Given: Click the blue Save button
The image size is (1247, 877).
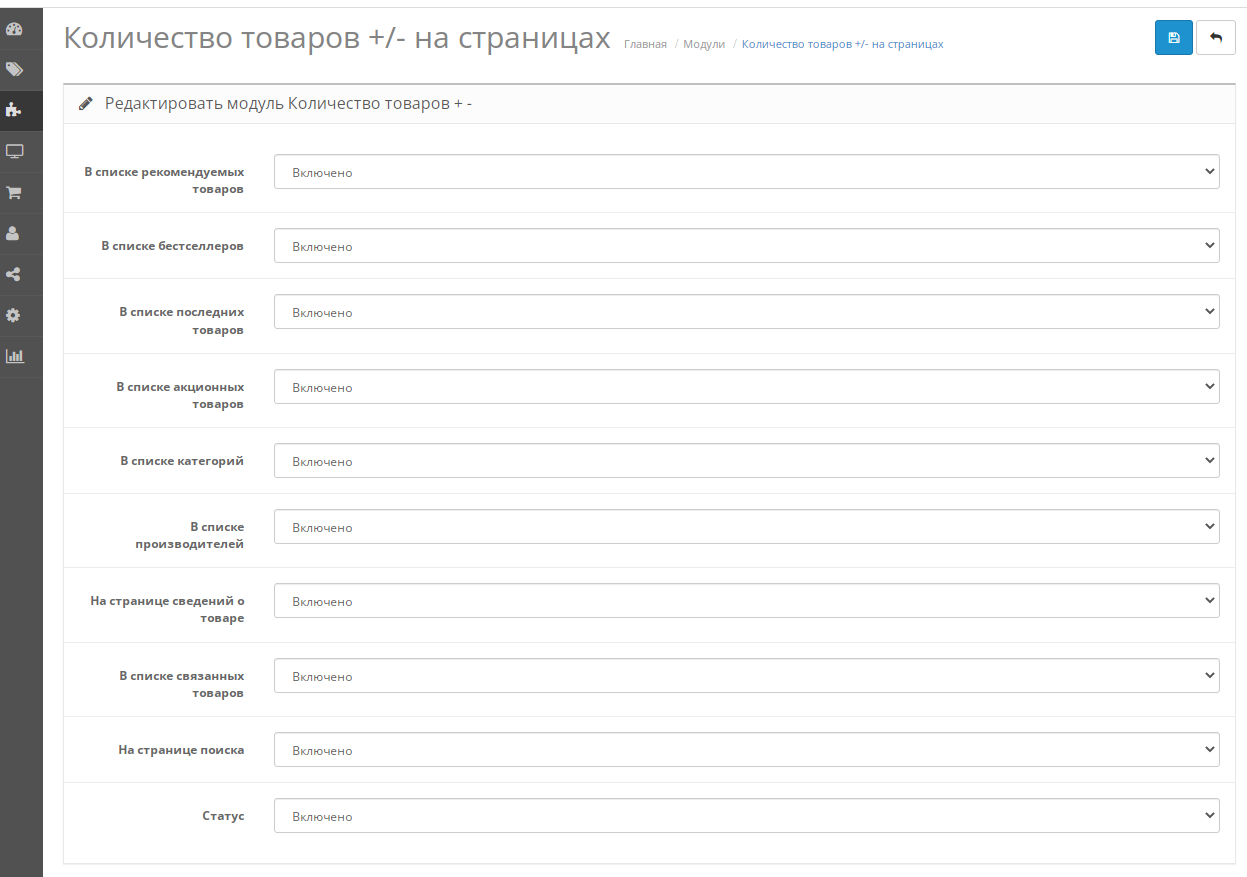Looking at the screenshot, I should click(x=1173, y=38).
